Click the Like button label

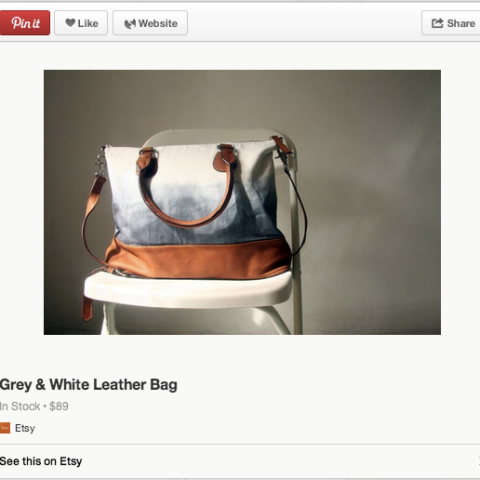coord(88,23)
